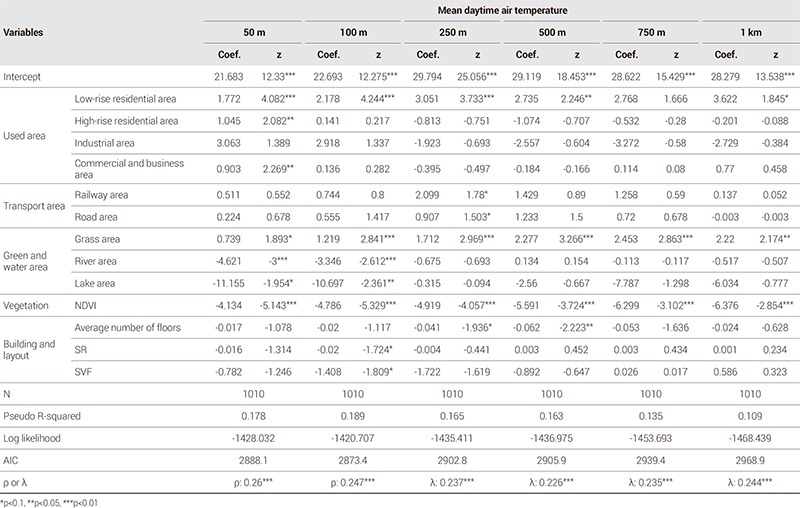Select the '50 m' column header
The width and height of the screenshot is (800, 508).
[252, 33]
